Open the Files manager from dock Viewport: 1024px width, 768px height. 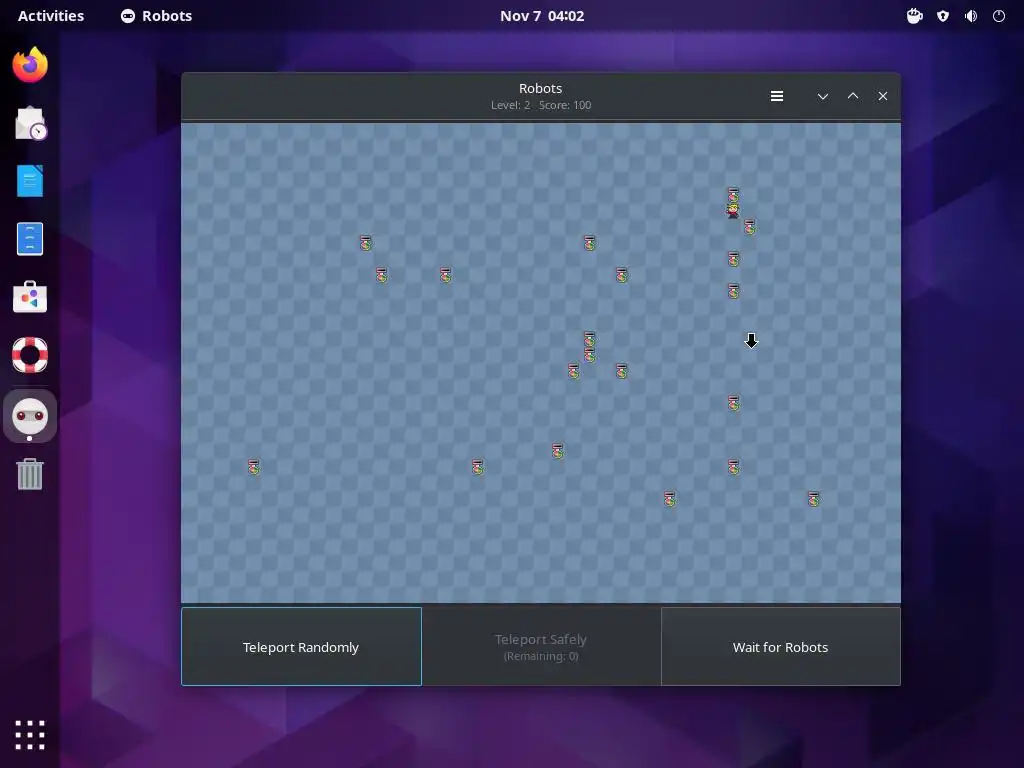[x=30, y=238]
